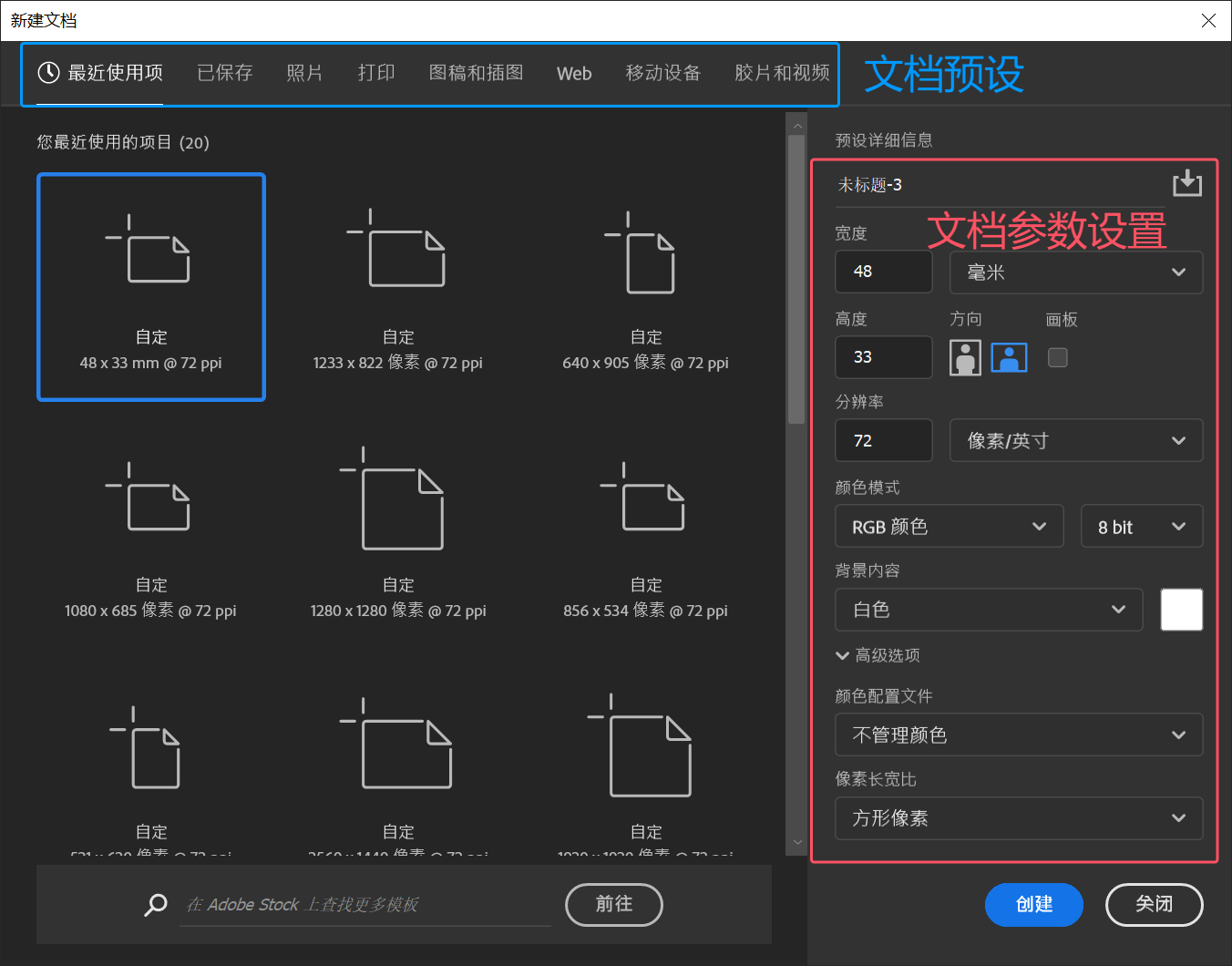Switch to the 照片 tab

pyautogui.click(x=304, y=73)
